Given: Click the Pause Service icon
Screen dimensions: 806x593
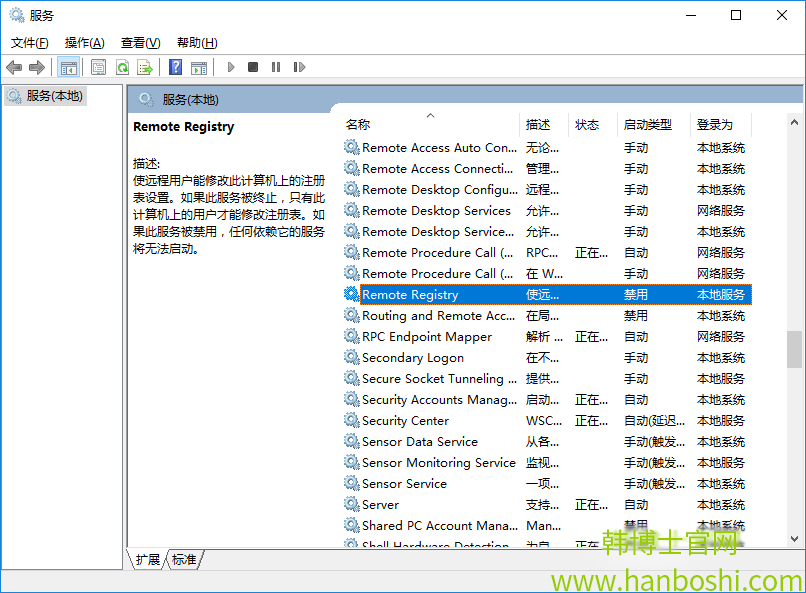Looking at the screenshot, I should click(276, 67).
